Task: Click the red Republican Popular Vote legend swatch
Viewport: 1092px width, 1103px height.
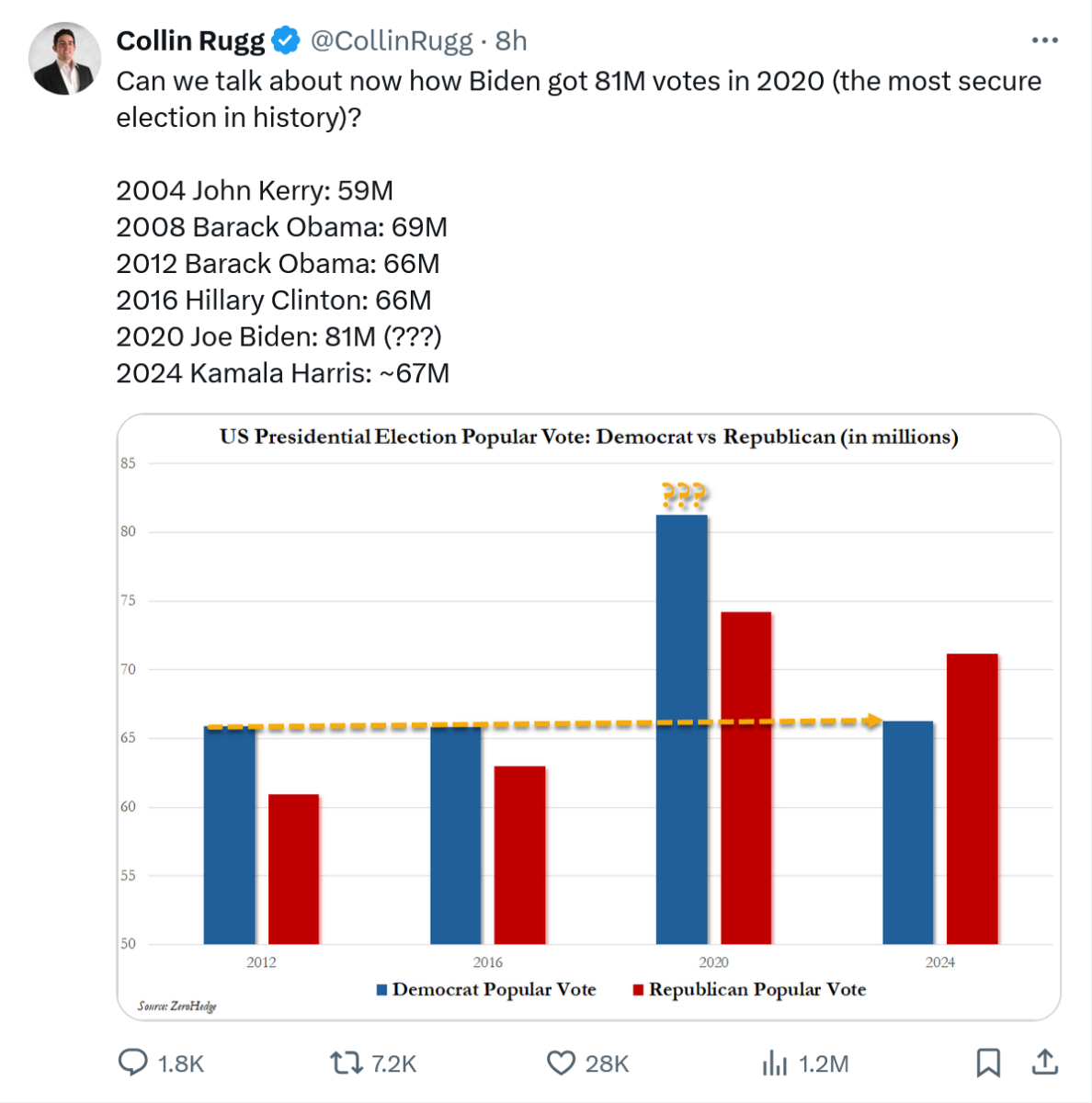Action: click(x=638, y=990)
